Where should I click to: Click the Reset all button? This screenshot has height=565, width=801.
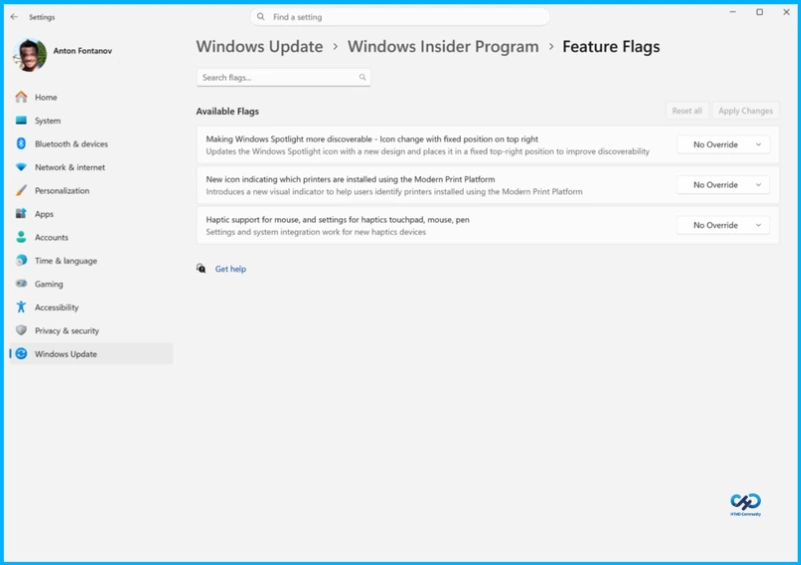point(687,111)
